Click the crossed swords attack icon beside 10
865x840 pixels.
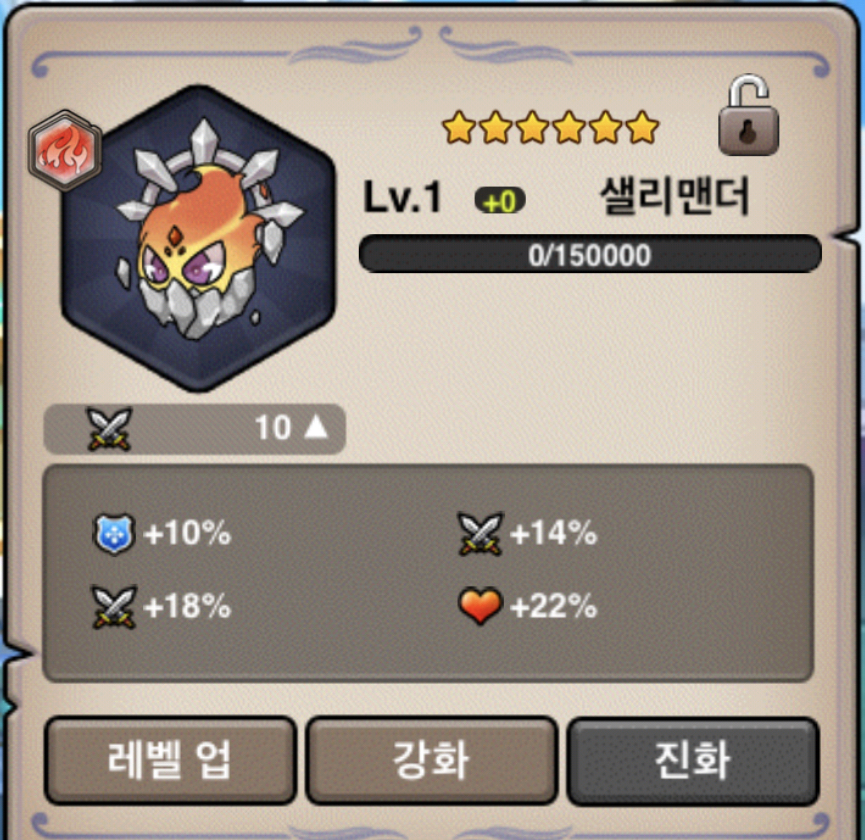pos(110,429)
